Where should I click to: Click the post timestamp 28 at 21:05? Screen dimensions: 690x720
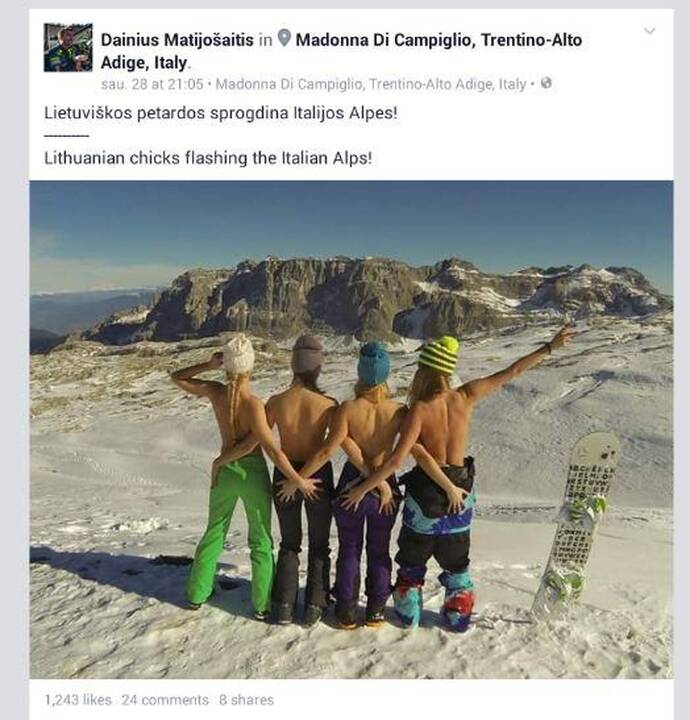click(x=152, y=84)
